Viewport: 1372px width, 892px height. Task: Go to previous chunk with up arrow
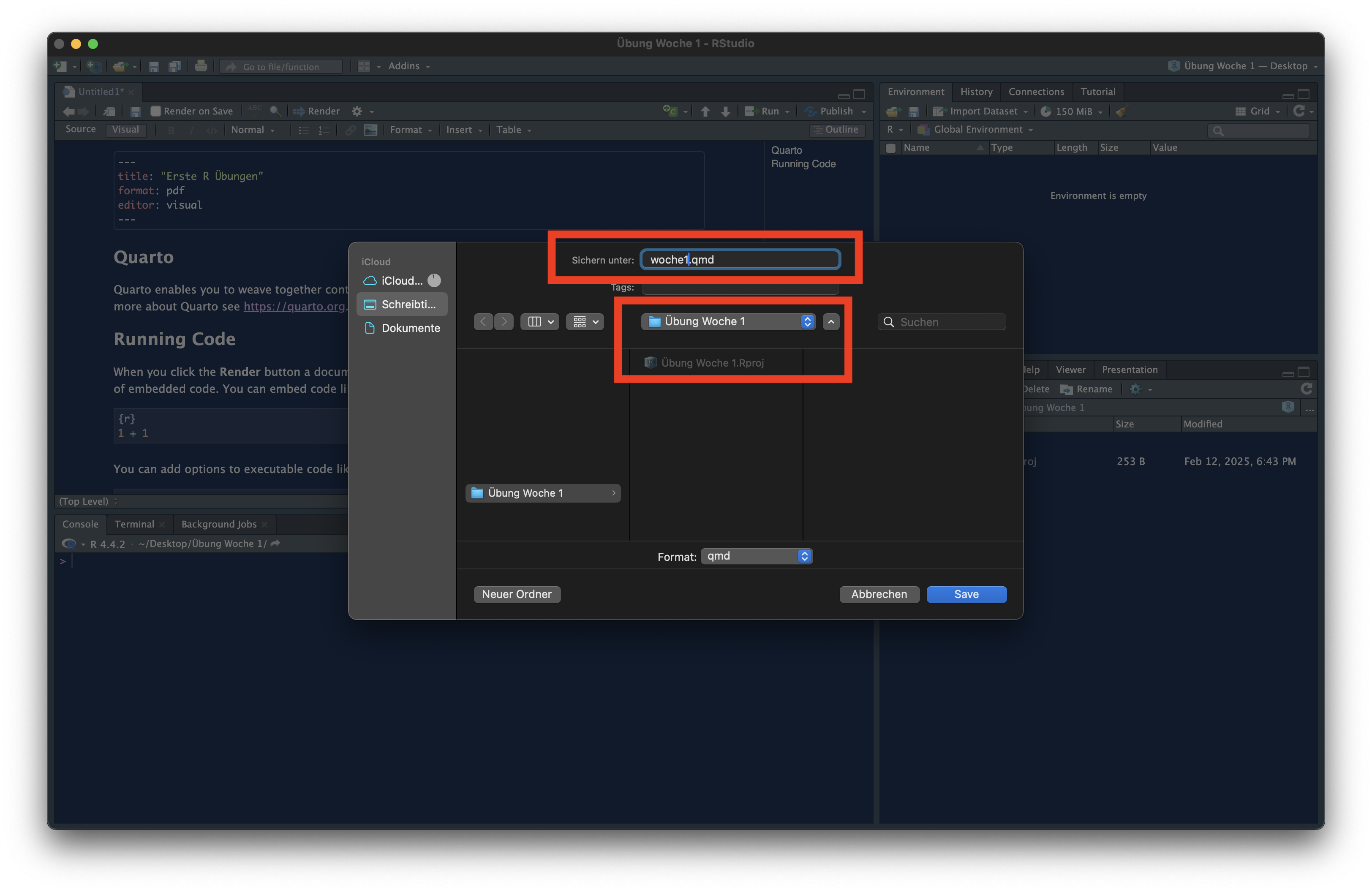click(x=705, y=111)
